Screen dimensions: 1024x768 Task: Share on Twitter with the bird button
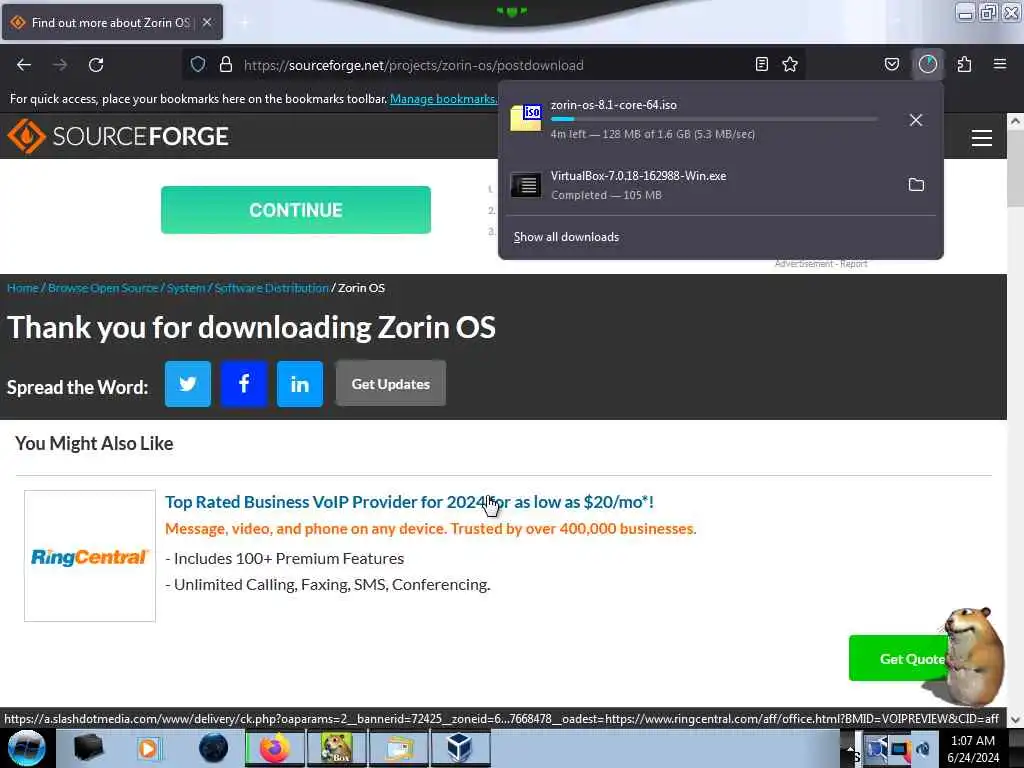(x=188, y=384)
